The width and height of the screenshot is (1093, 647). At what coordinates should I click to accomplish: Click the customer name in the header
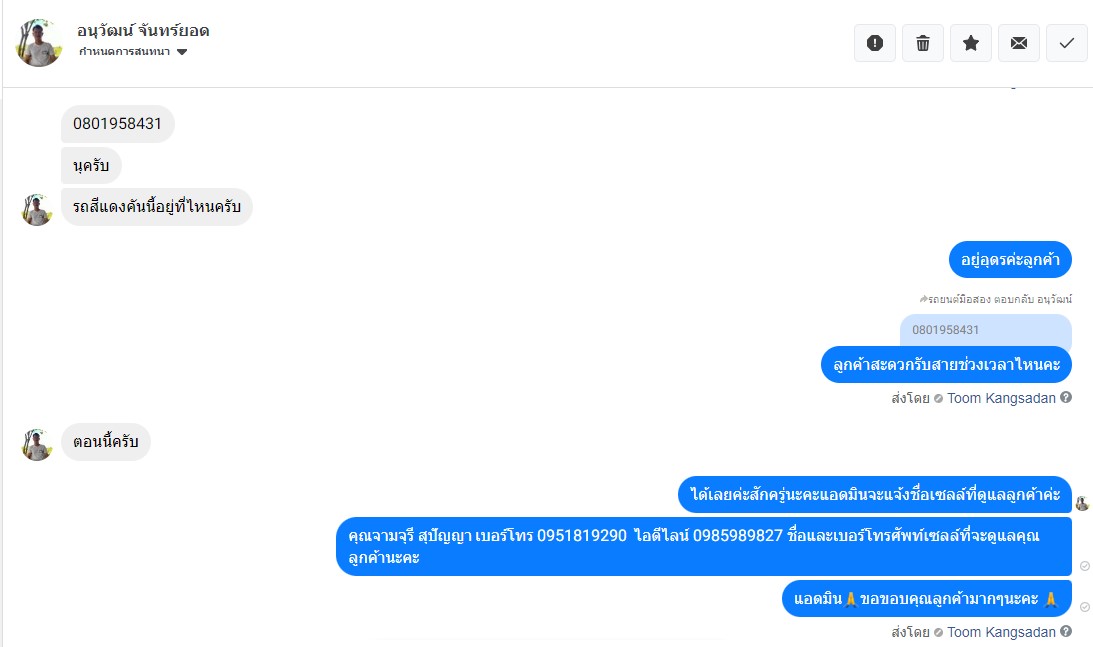pos(143,31)
